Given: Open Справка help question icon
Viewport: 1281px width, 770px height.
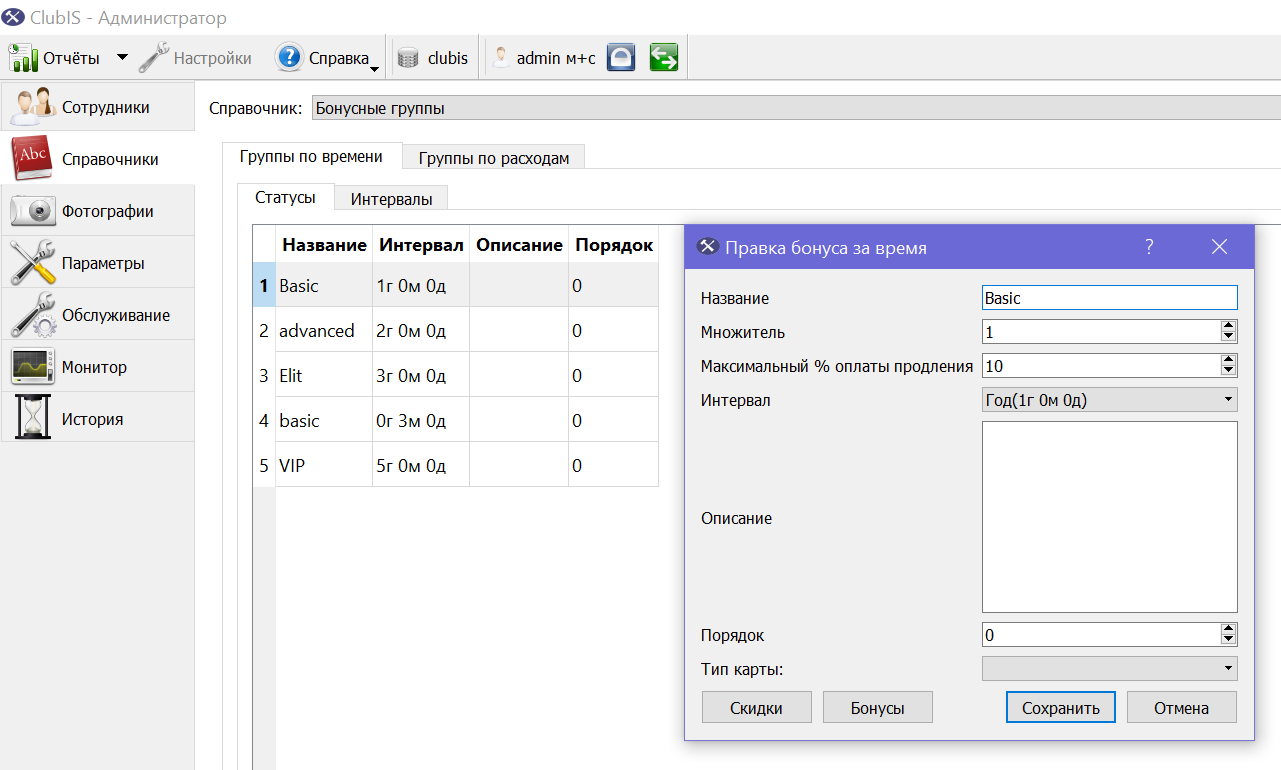Looking at the screenshot, I should (289, 57).
